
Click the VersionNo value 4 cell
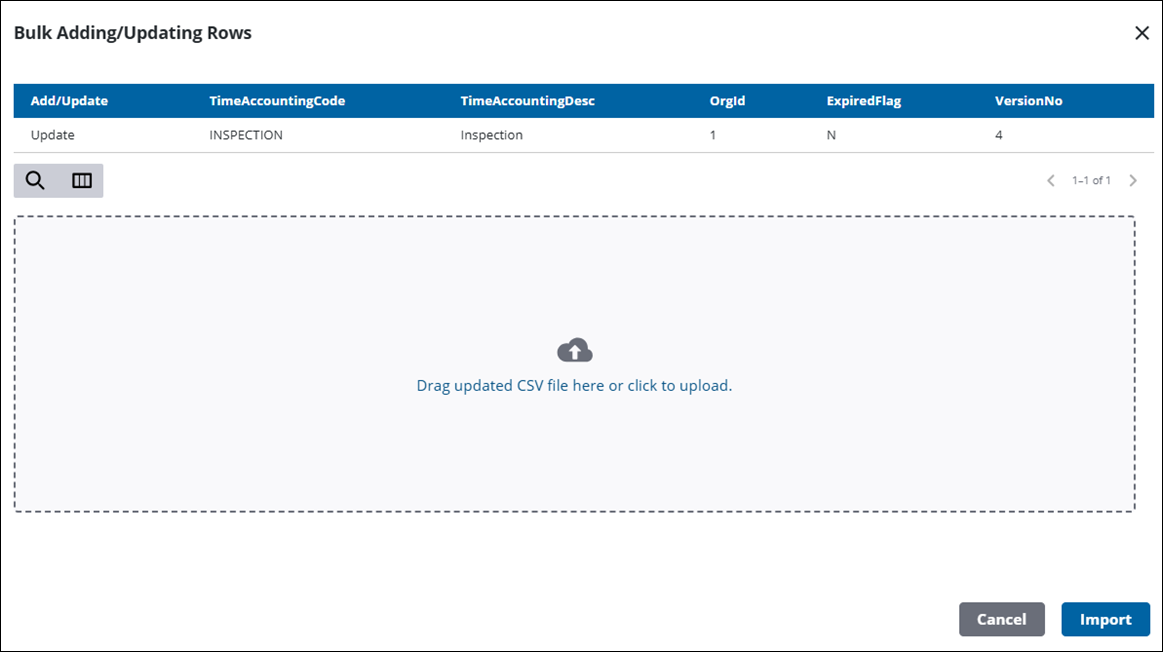(999, 135)
